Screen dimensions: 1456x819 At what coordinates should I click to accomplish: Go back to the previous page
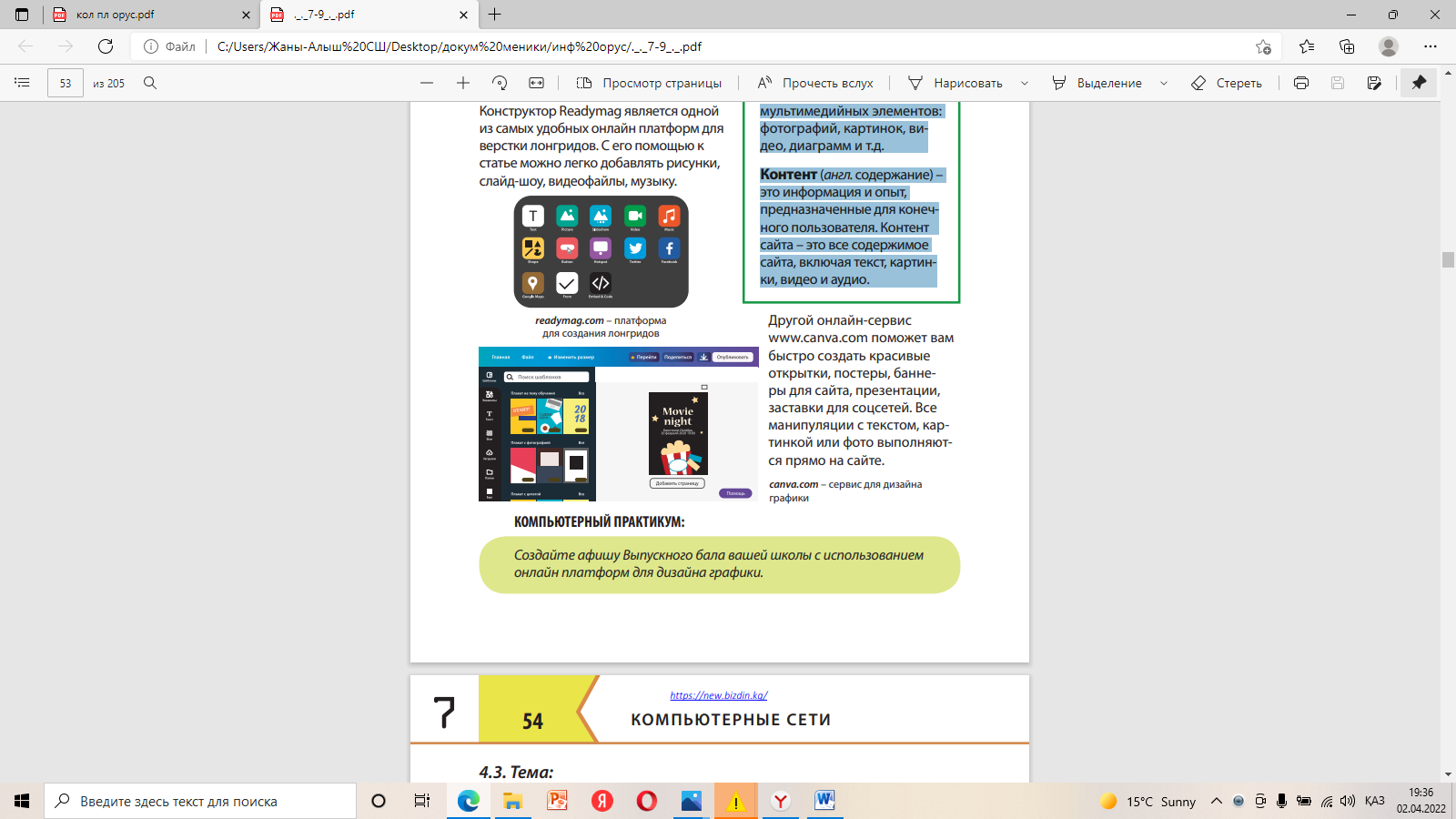[25, 46]
